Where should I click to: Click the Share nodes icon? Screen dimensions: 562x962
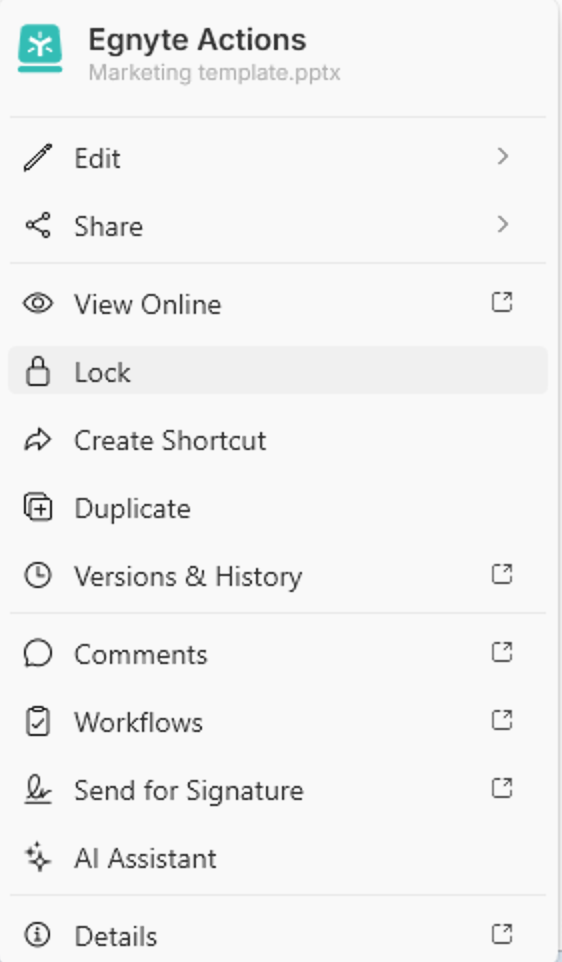pos(38,225)
